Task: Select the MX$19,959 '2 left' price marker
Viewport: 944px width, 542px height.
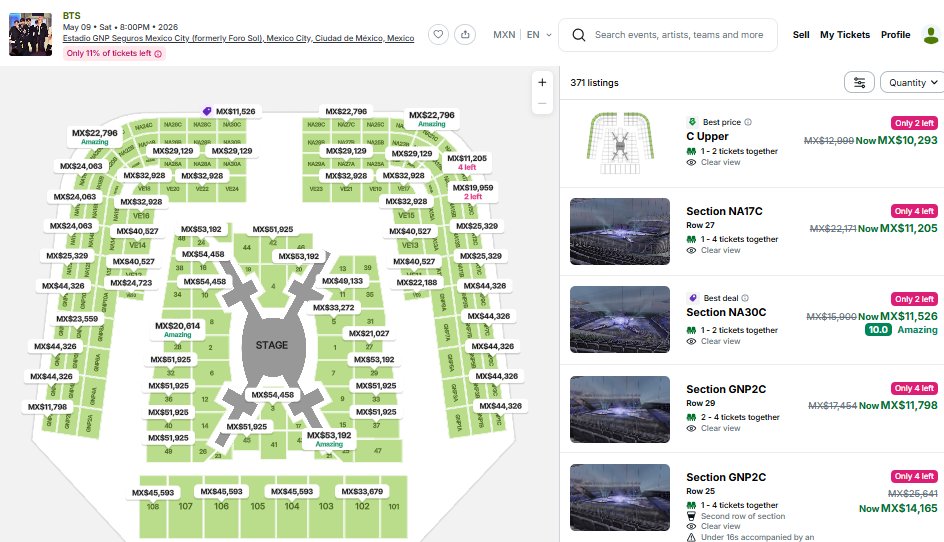Action: (473, 192)
